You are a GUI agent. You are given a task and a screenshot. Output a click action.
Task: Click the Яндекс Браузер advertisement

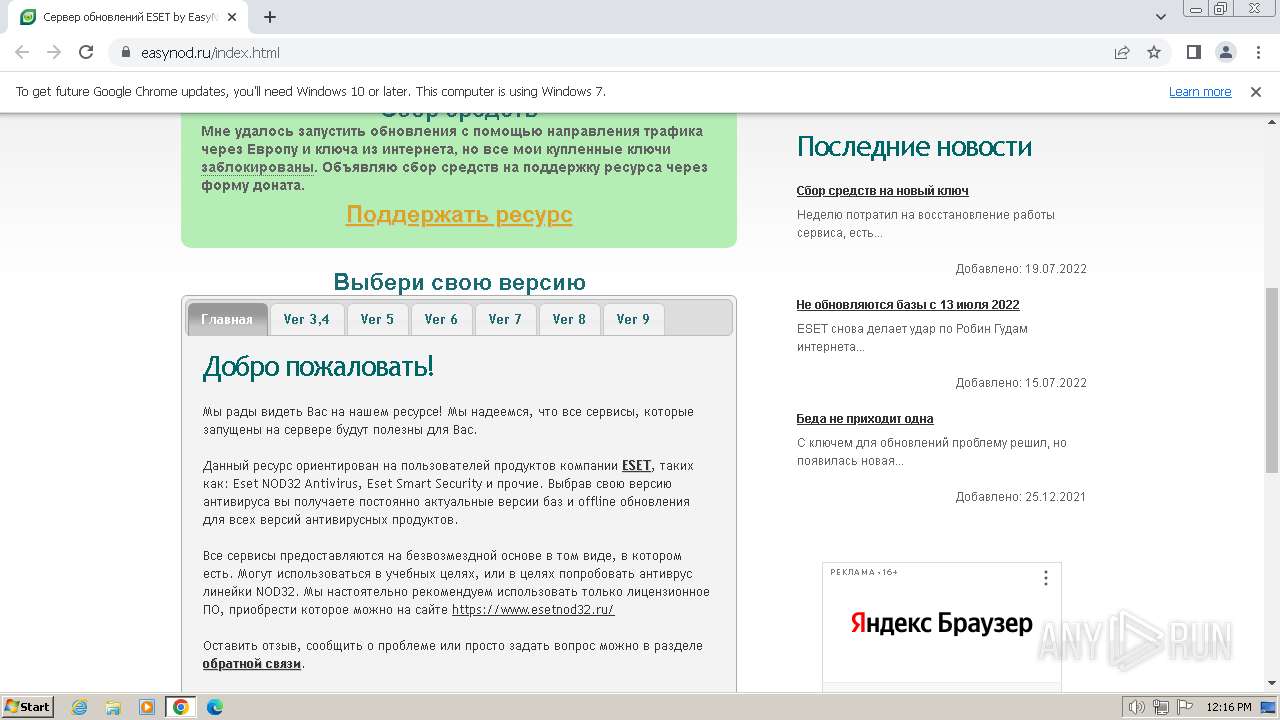pyautogui.click(x=942, y=624)
